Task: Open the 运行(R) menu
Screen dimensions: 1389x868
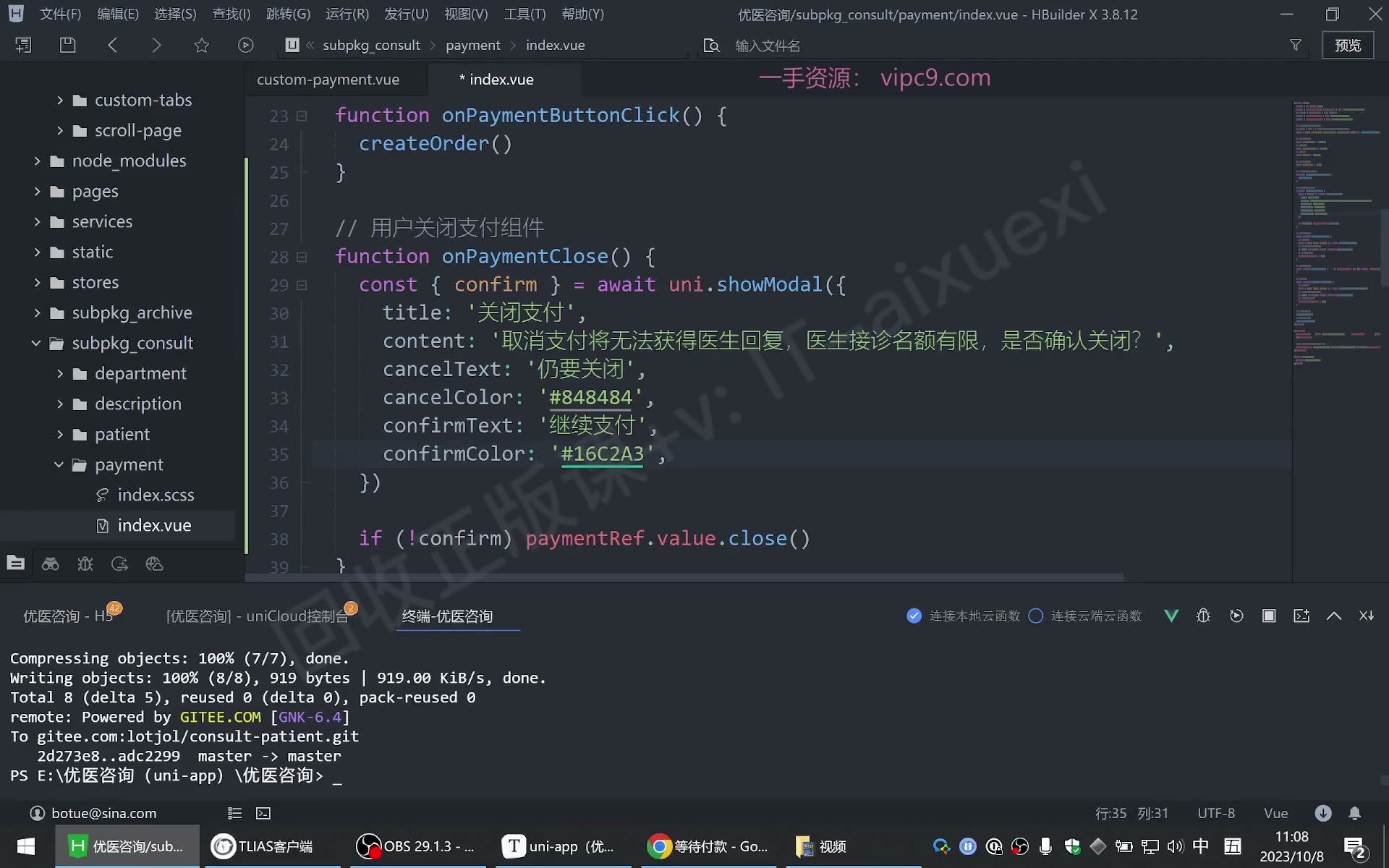Action: tap(347, 14)
